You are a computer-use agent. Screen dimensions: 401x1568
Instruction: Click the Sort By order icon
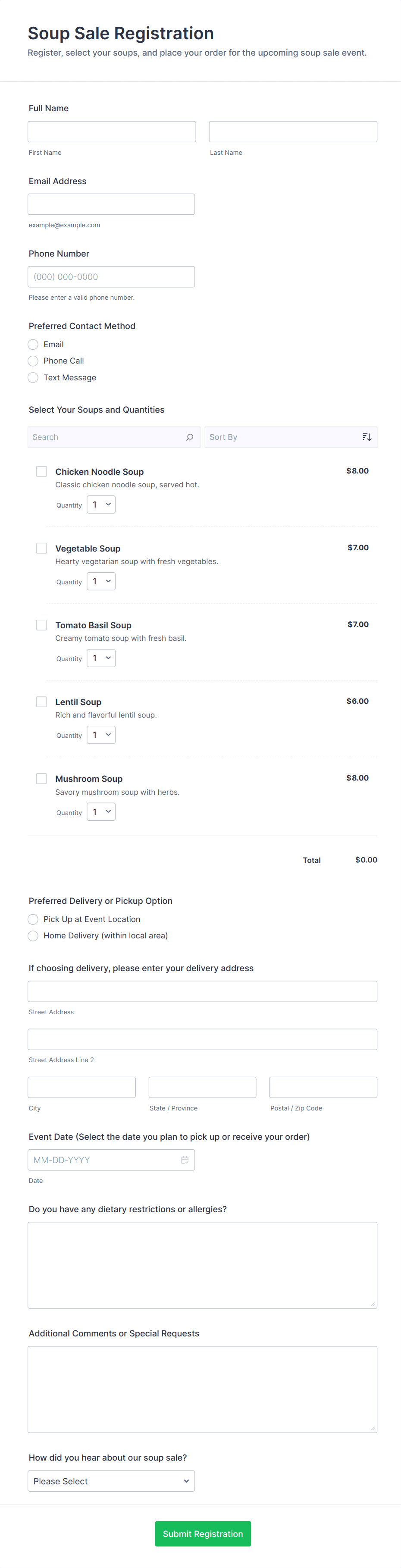coord(367,437)
